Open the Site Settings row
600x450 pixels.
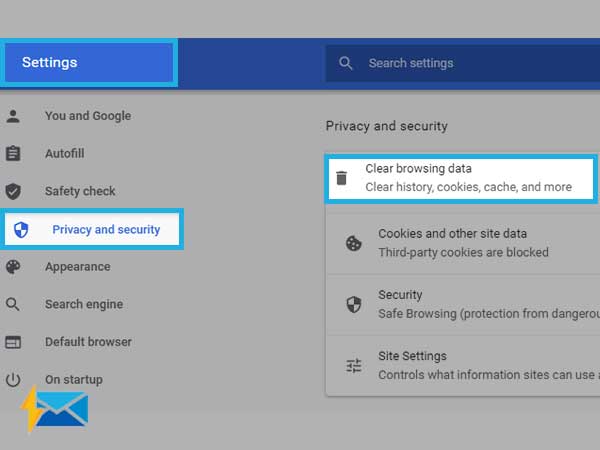pos(463,366)
